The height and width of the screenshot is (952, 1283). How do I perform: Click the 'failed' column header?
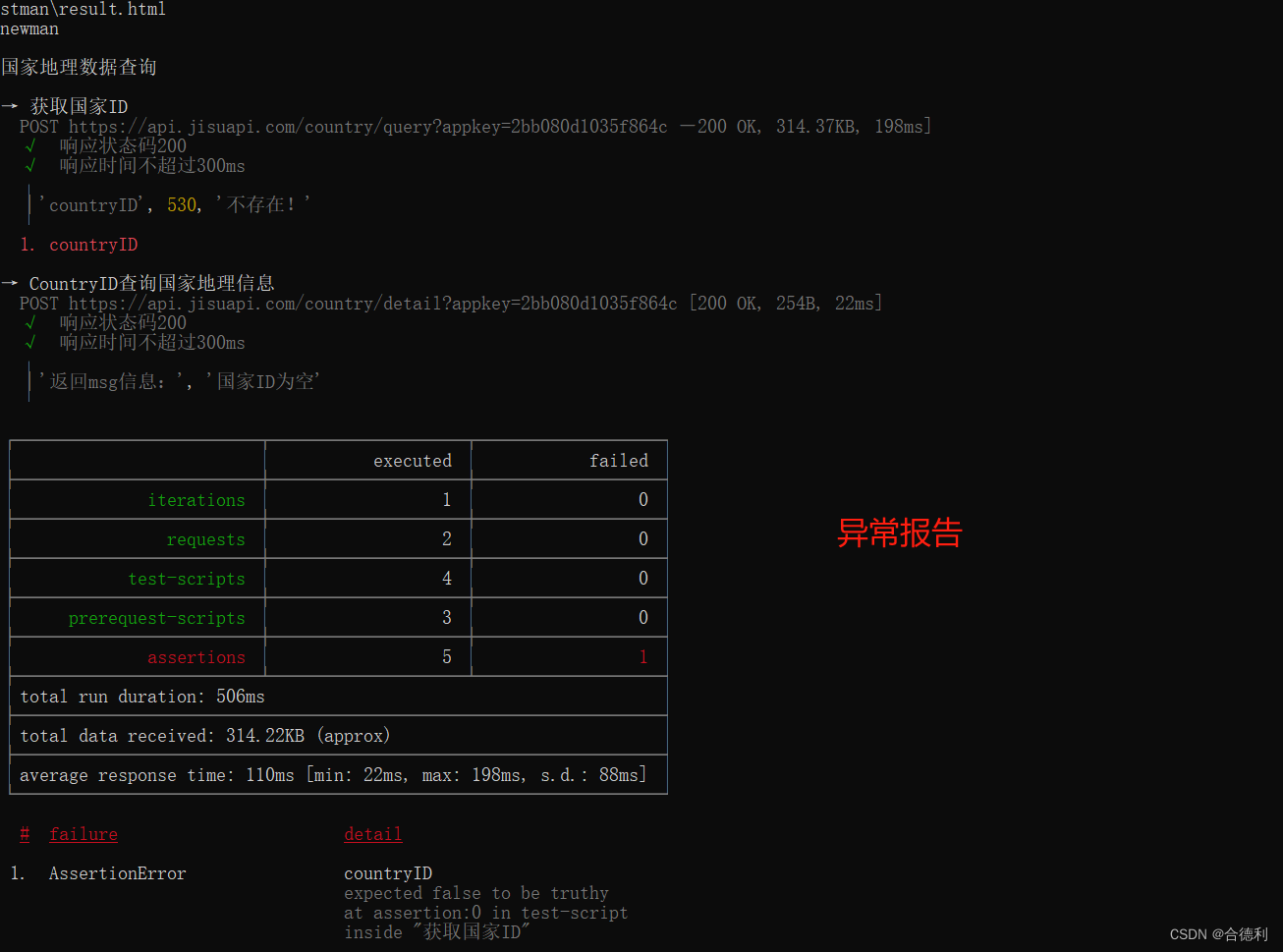(619, 461)
